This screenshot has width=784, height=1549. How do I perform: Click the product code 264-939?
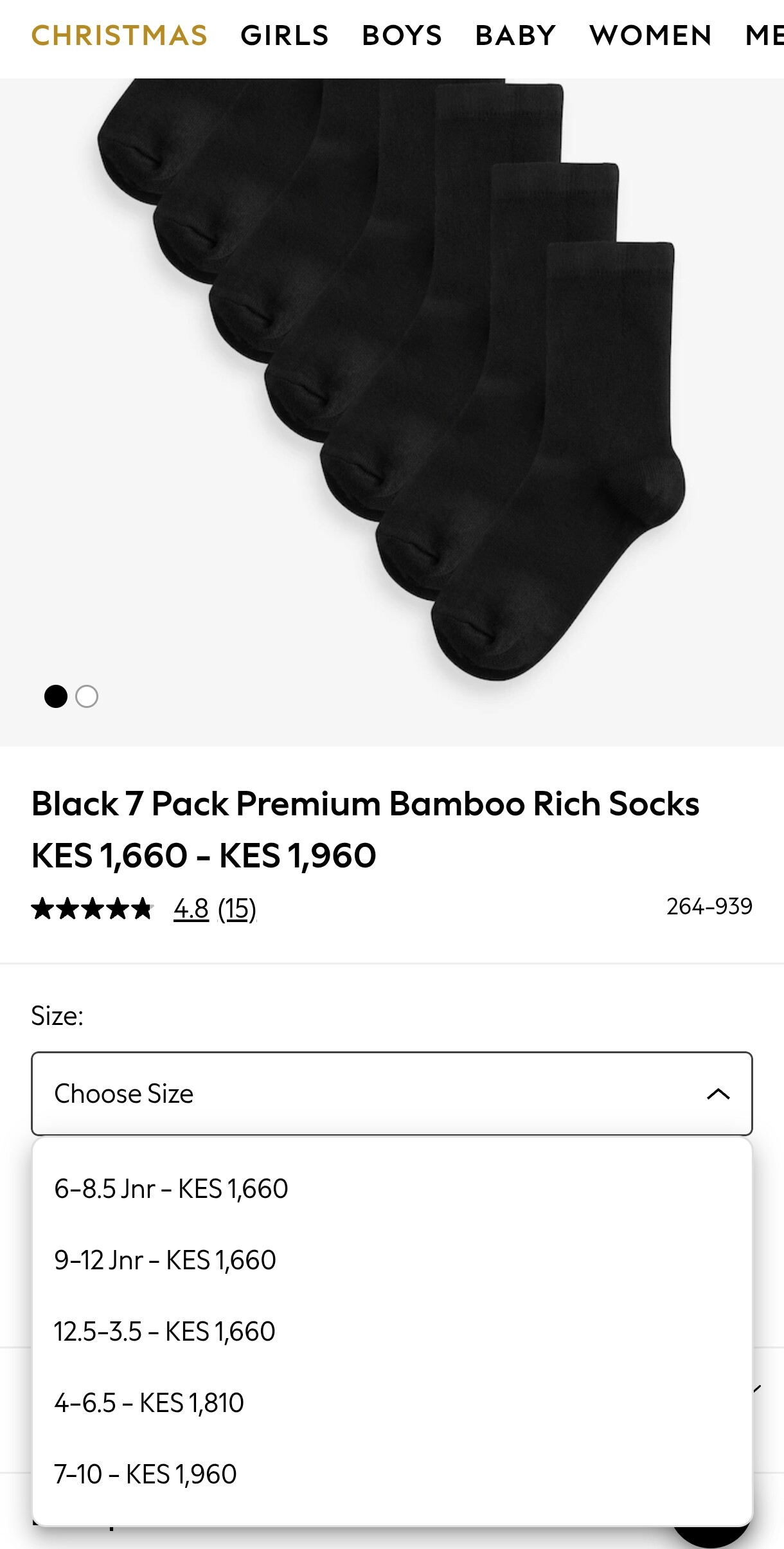coord(709,907)
